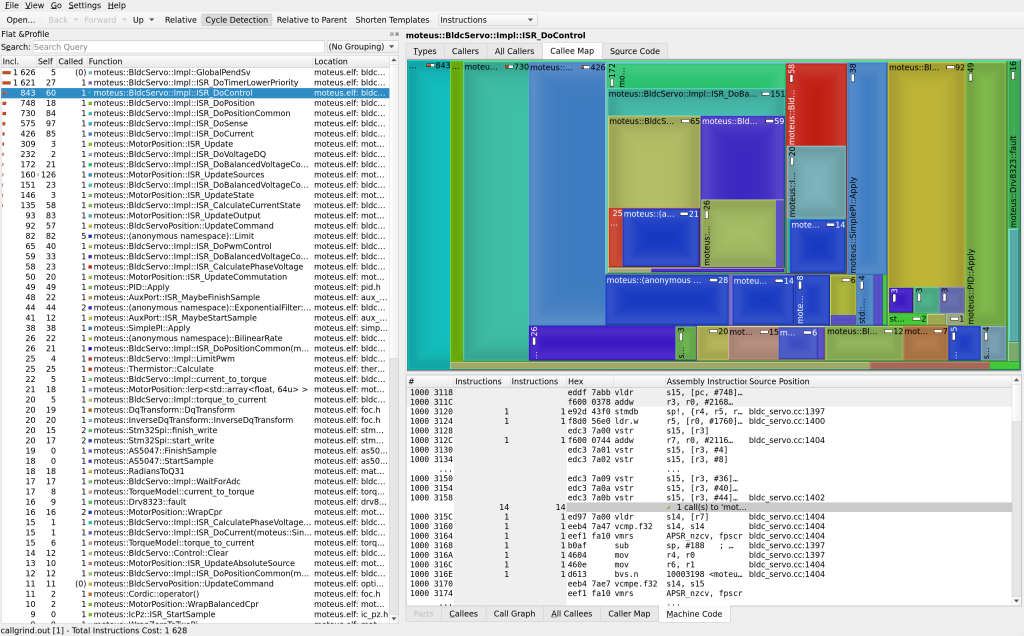Image resolution: width=1024 pixels, height=636 pixels.
Task: Click color icon beside ISR_DoControl function row
Action: coord(91,93)
